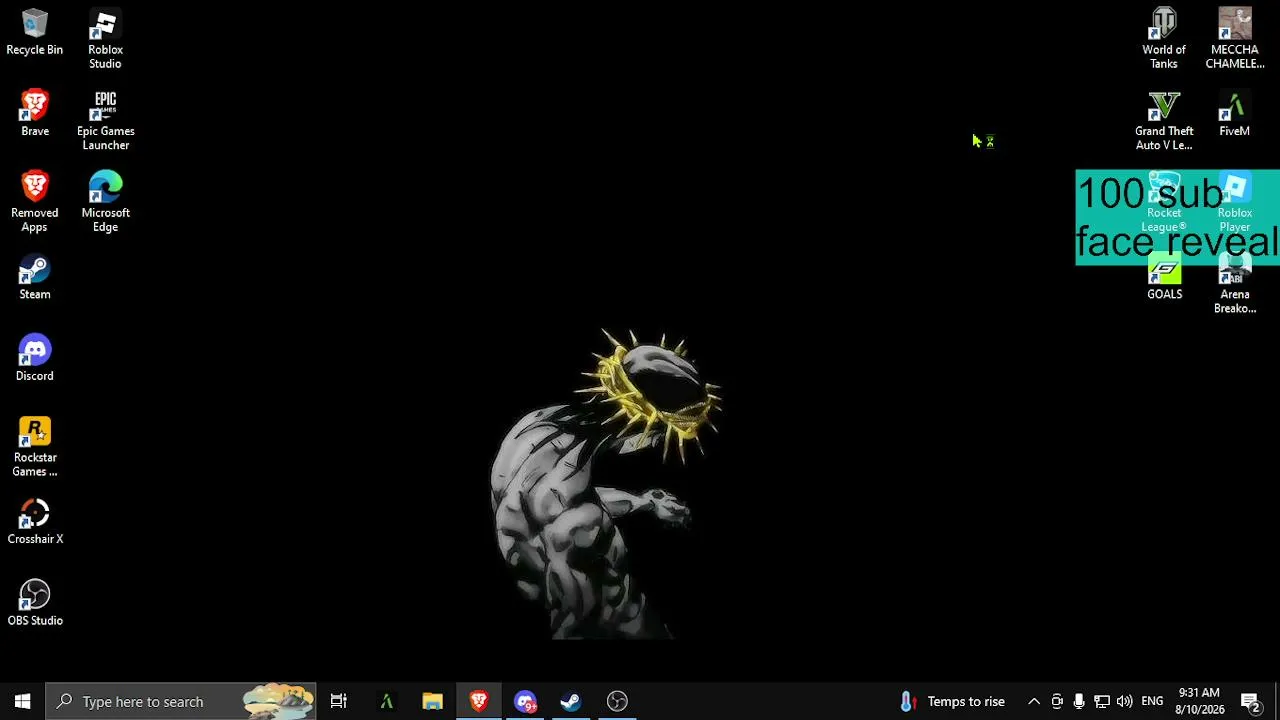1280x720 pixels.
Task: Click the search highlights picture in search box
Action: click(x=278, y=701)
